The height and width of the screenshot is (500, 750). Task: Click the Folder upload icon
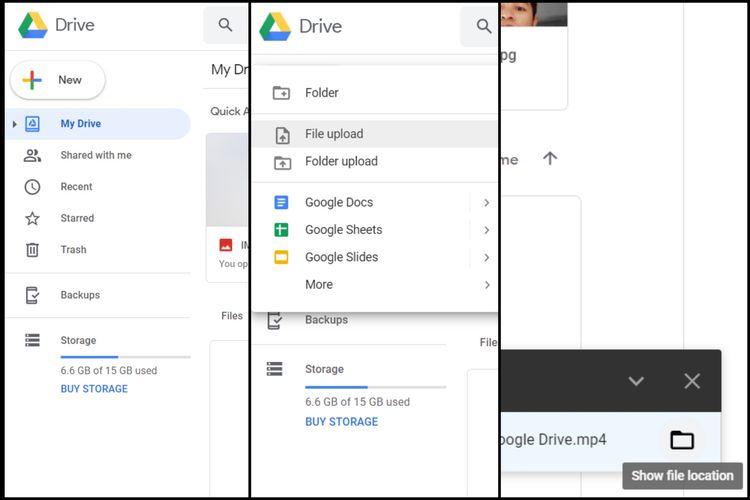pos(282,163)
